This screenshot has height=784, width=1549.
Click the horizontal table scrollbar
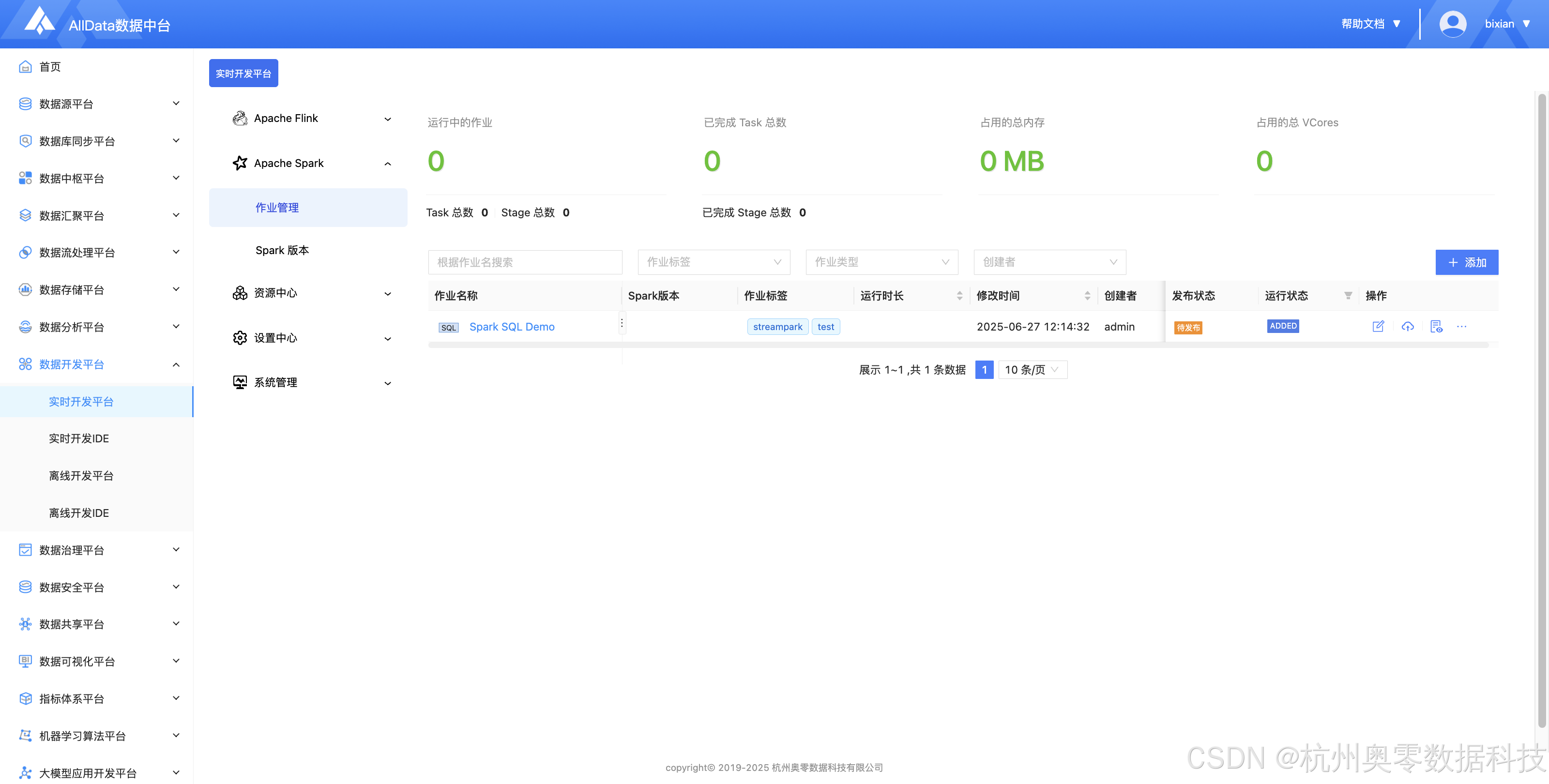pyautogui.click(x=958, y=345)
